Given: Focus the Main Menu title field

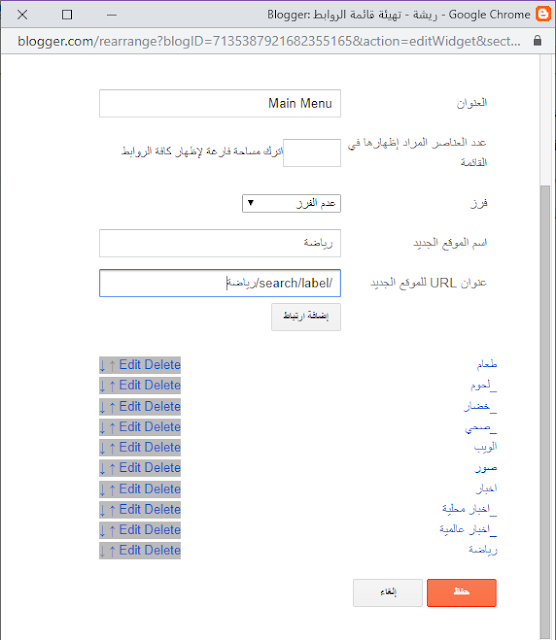Looking at the screenshot, I should [220, 103].
